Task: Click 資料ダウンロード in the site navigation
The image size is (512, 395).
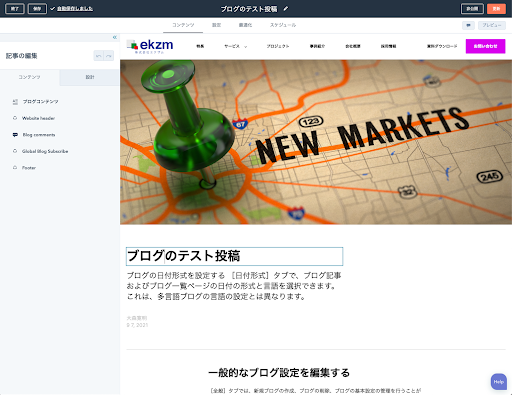Action: (442, 46)
